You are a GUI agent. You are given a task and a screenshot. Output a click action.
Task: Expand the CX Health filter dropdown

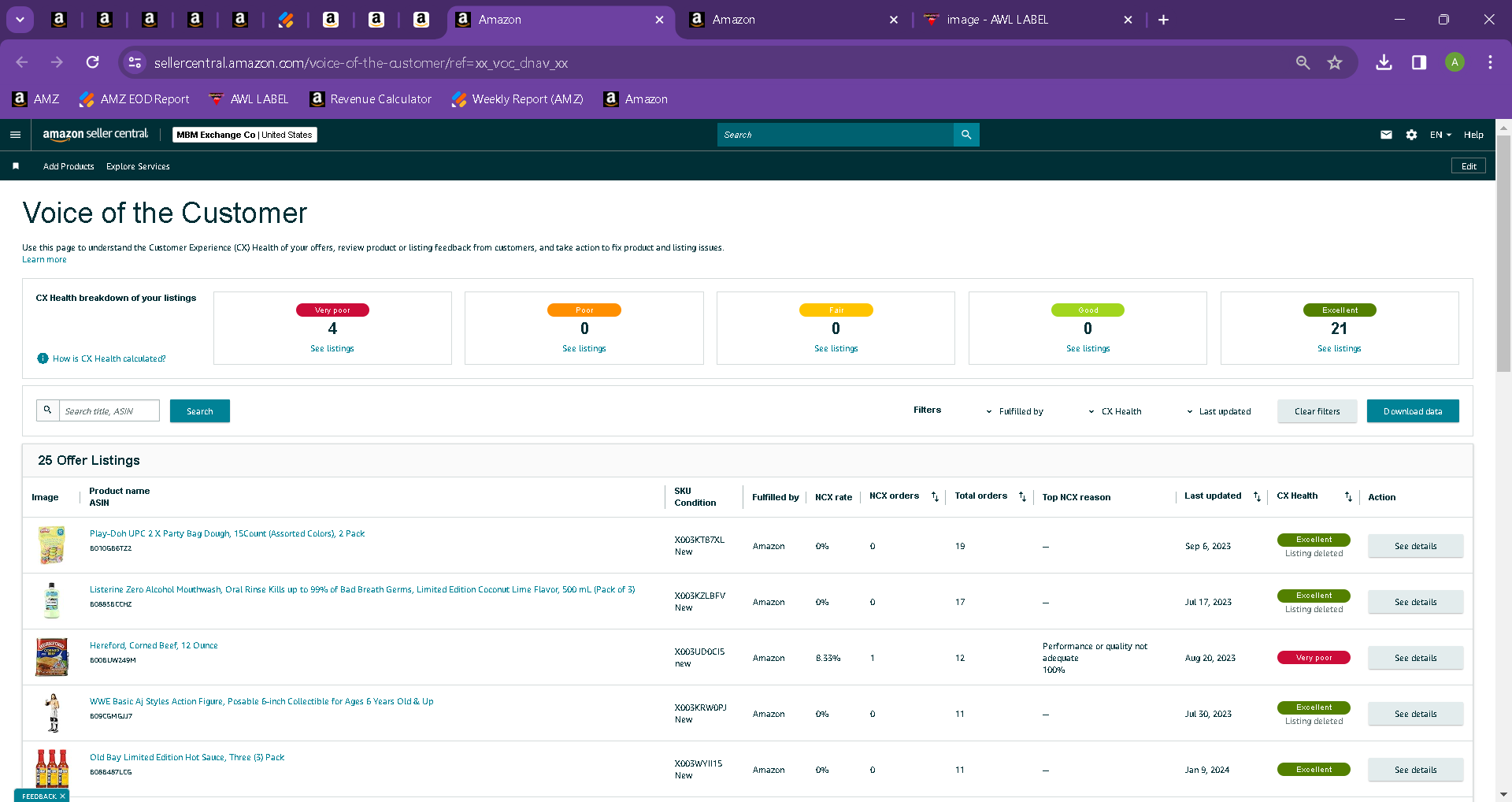coord(1115,411)
